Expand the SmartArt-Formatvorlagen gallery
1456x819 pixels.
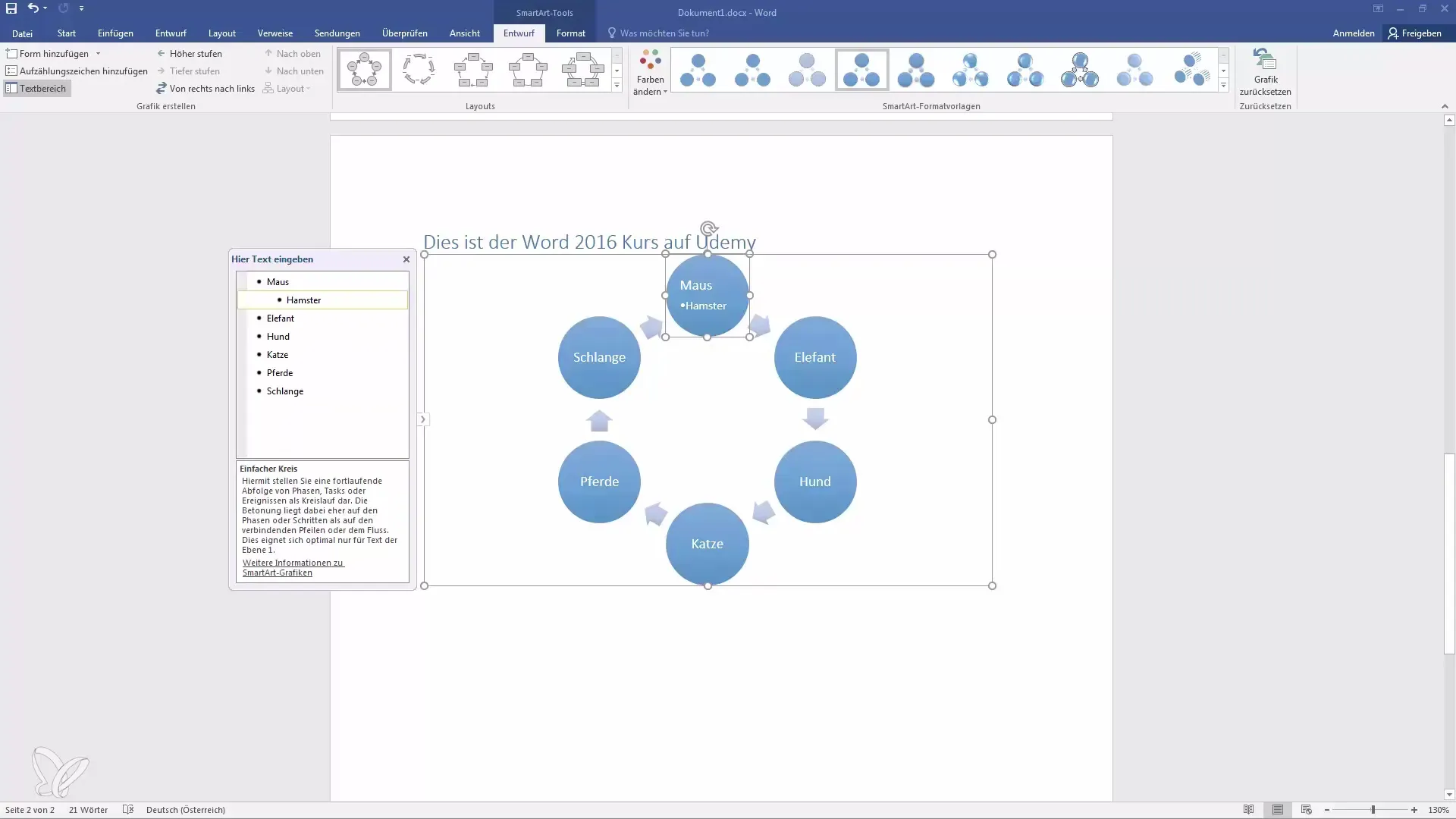(x=1224, y=86)
